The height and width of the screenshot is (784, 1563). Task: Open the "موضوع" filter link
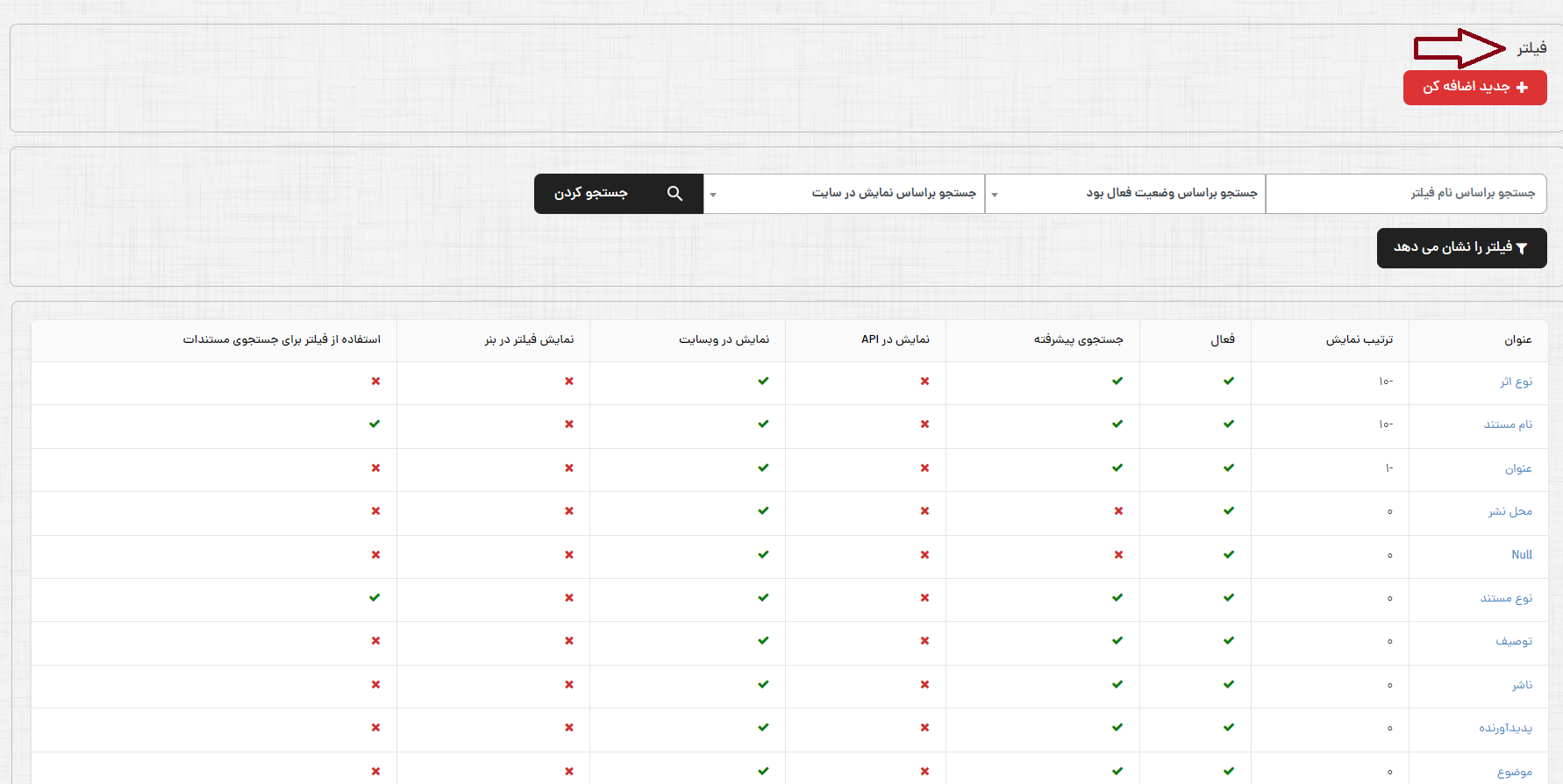pyautogui.click(x=1515, y=772)
